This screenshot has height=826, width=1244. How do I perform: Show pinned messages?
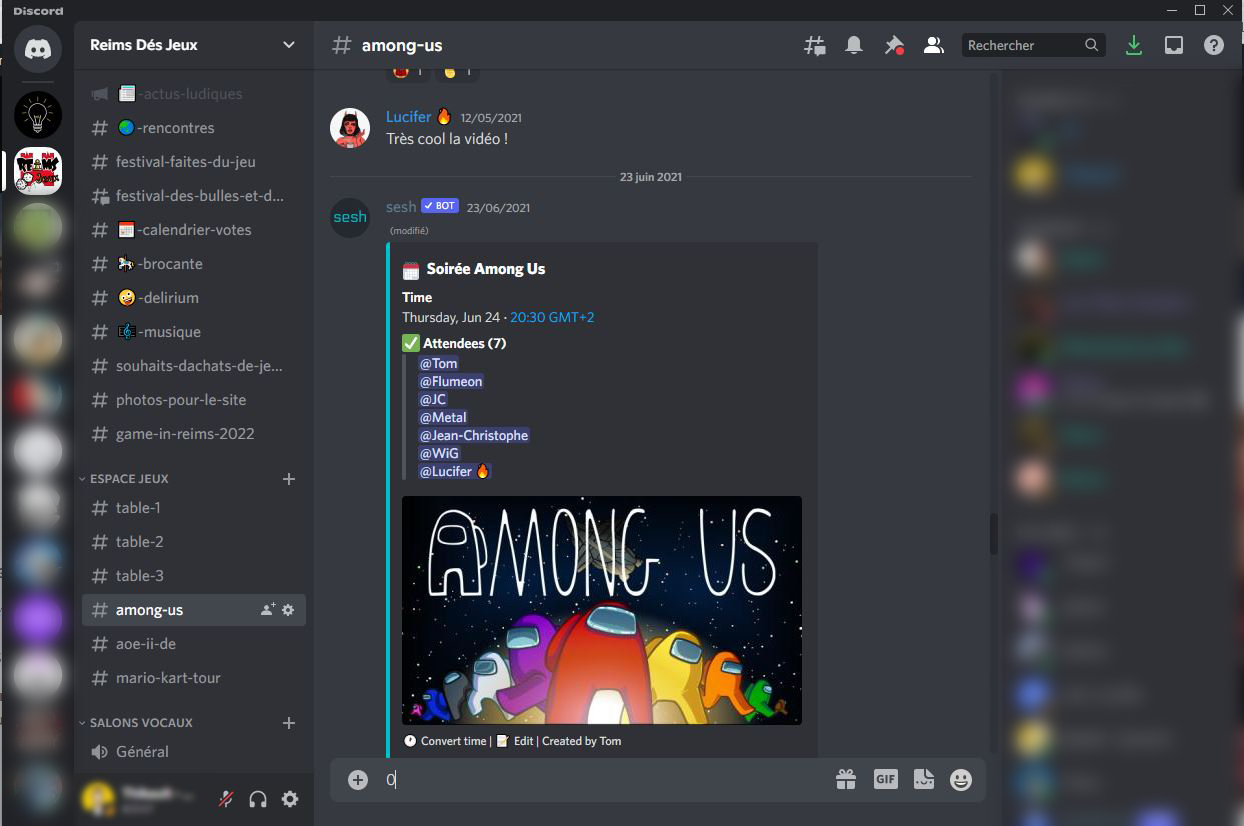point(894,45)
